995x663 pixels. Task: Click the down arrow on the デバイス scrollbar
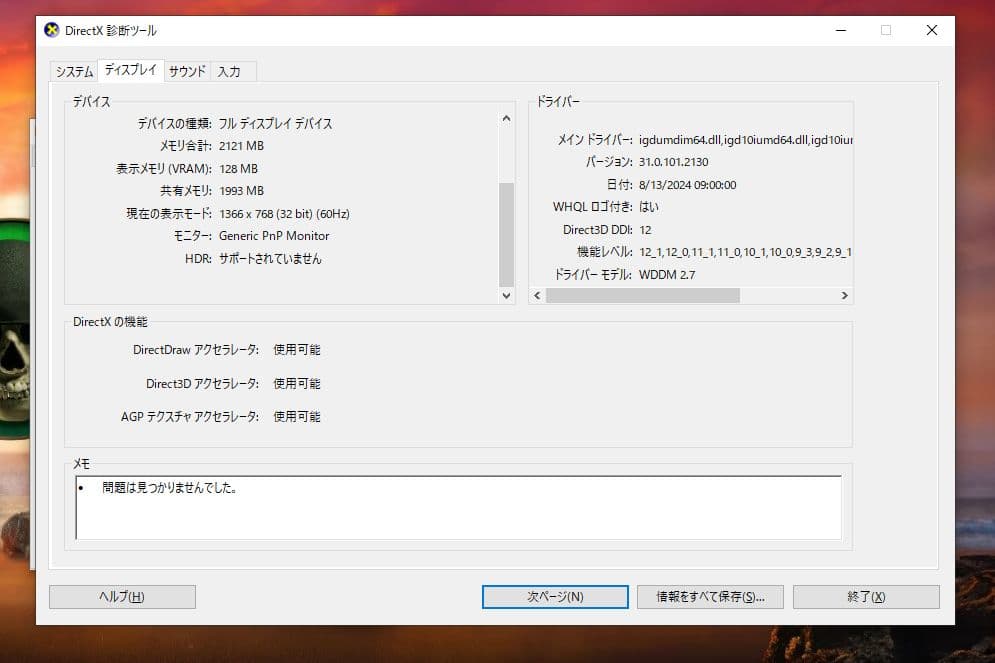click(506, 296)
